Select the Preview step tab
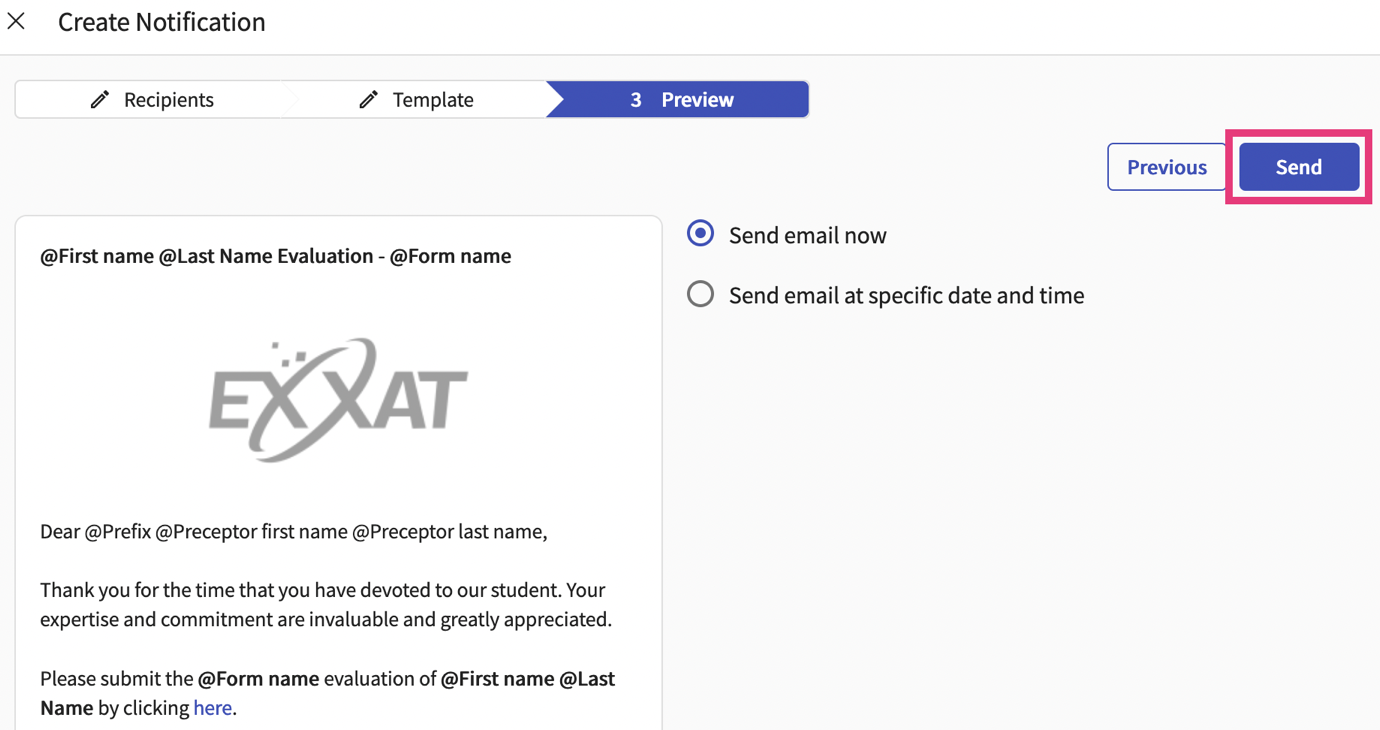 pyautogui.click(x=697, y=99)
